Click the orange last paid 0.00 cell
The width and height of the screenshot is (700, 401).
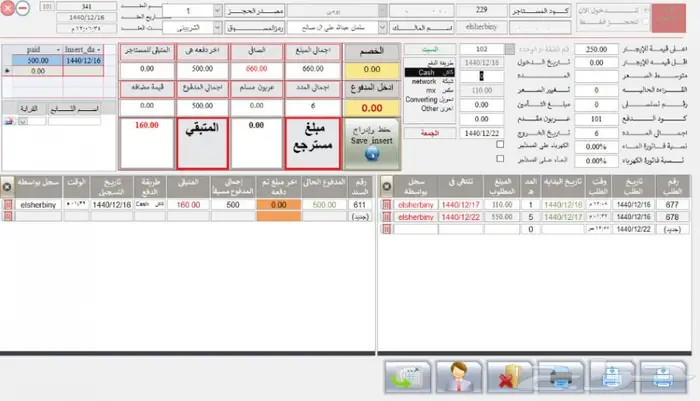(279, 205)
